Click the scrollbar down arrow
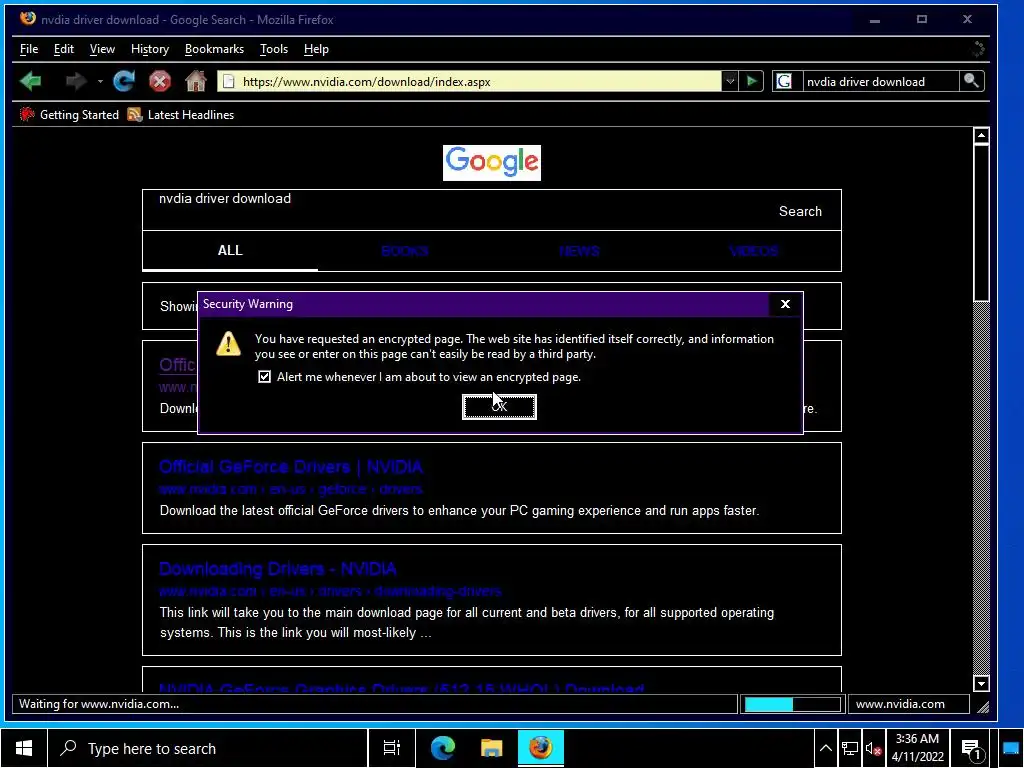 coord(981,684)
